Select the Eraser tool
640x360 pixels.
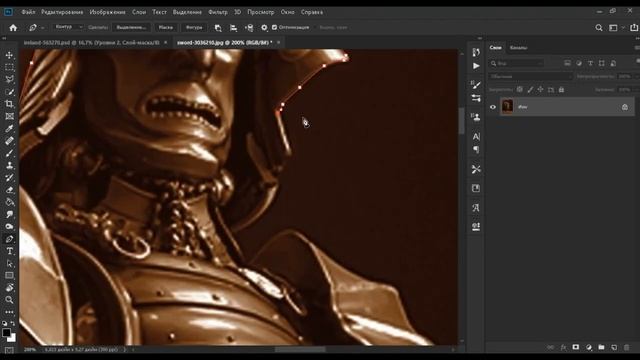(9, 190)
